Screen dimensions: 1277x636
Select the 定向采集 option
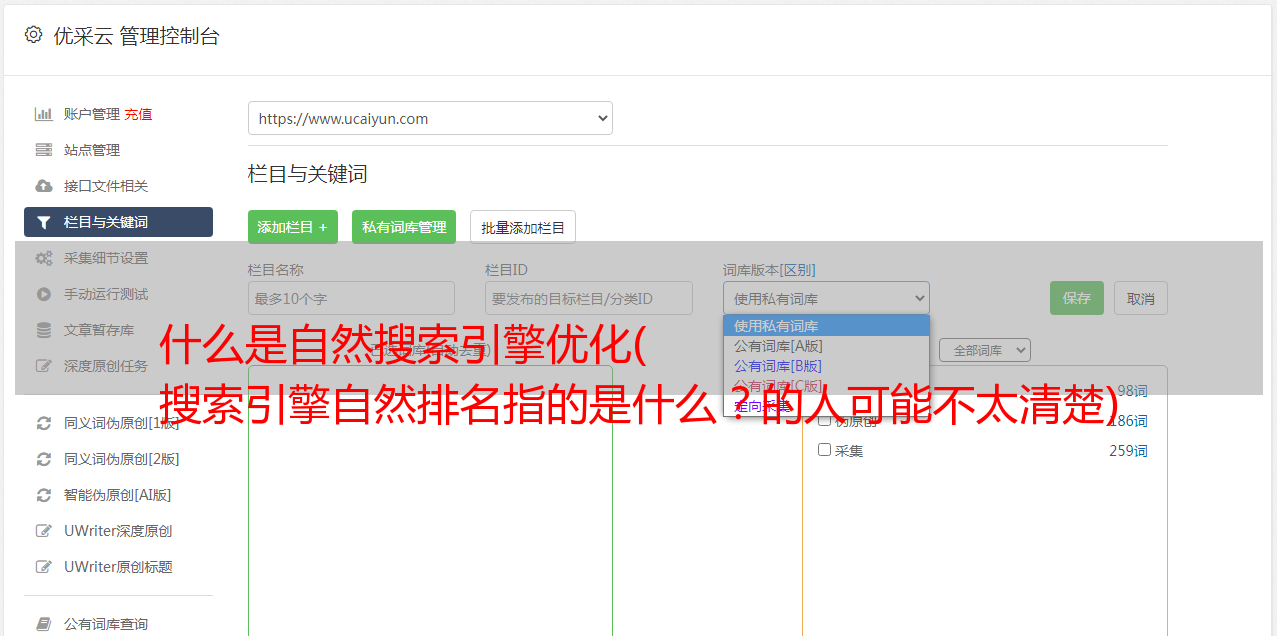826,406
